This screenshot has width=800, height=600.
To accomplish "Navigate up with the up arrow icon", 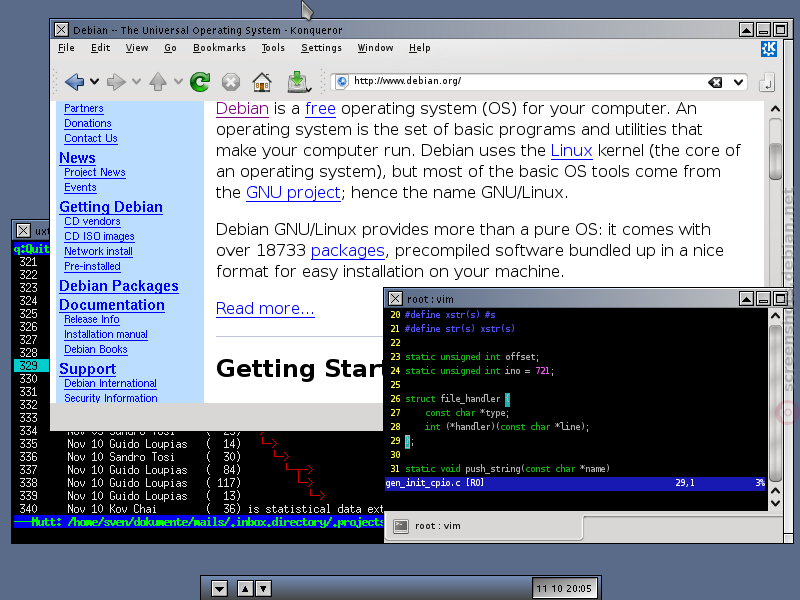I will (x=158, y=82).
